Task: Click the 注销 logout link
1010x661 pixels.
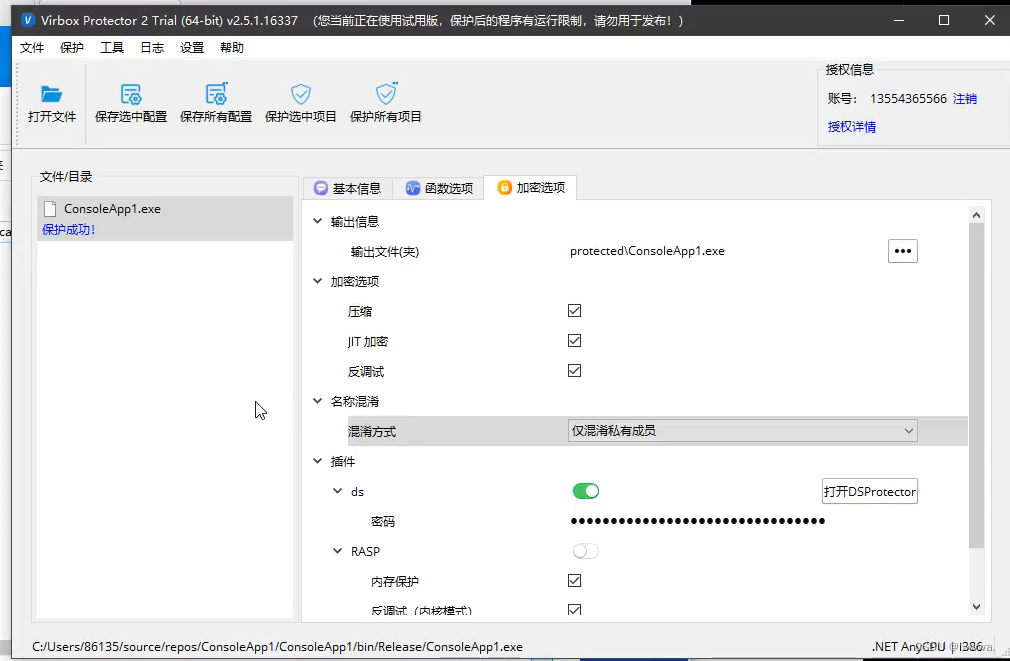Action: click(x=965, y=99)
